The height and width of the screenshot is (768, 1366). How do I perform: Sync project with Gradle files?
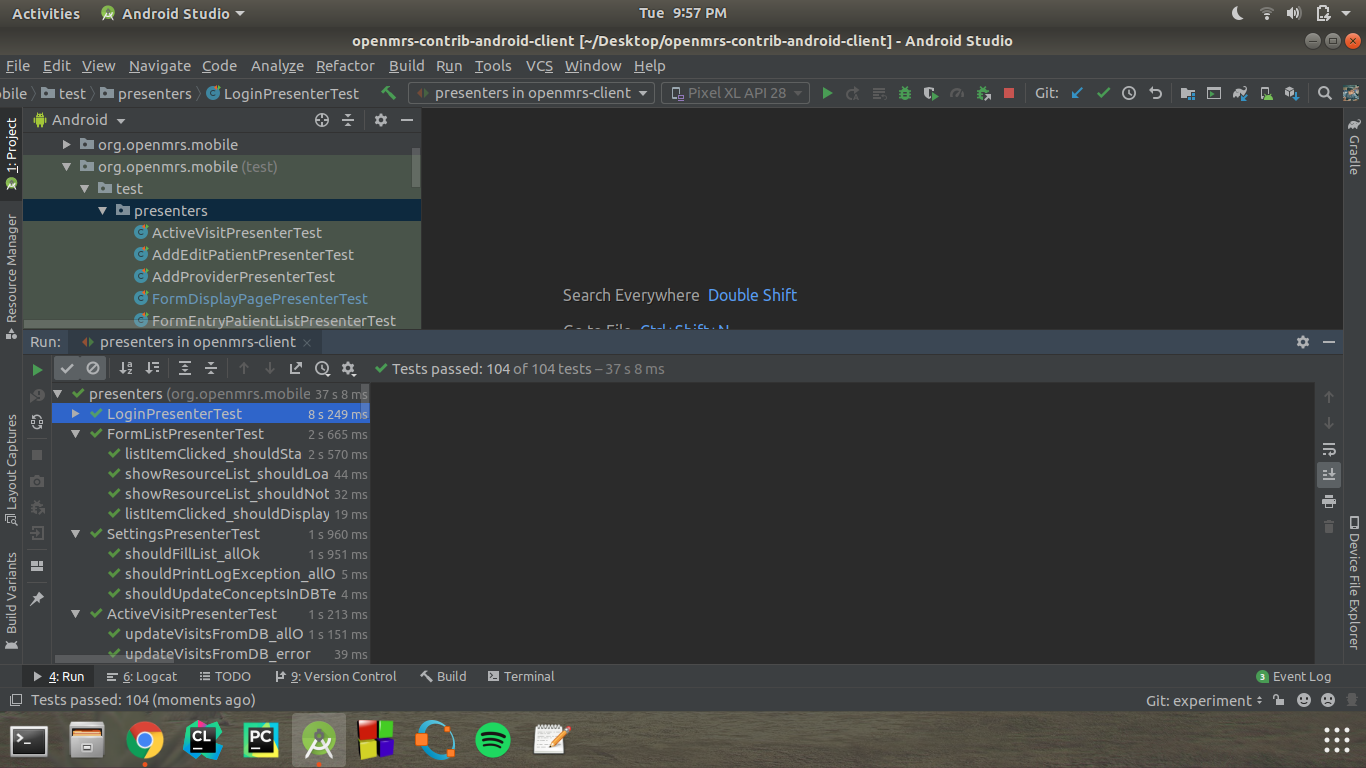(1240, 93)
